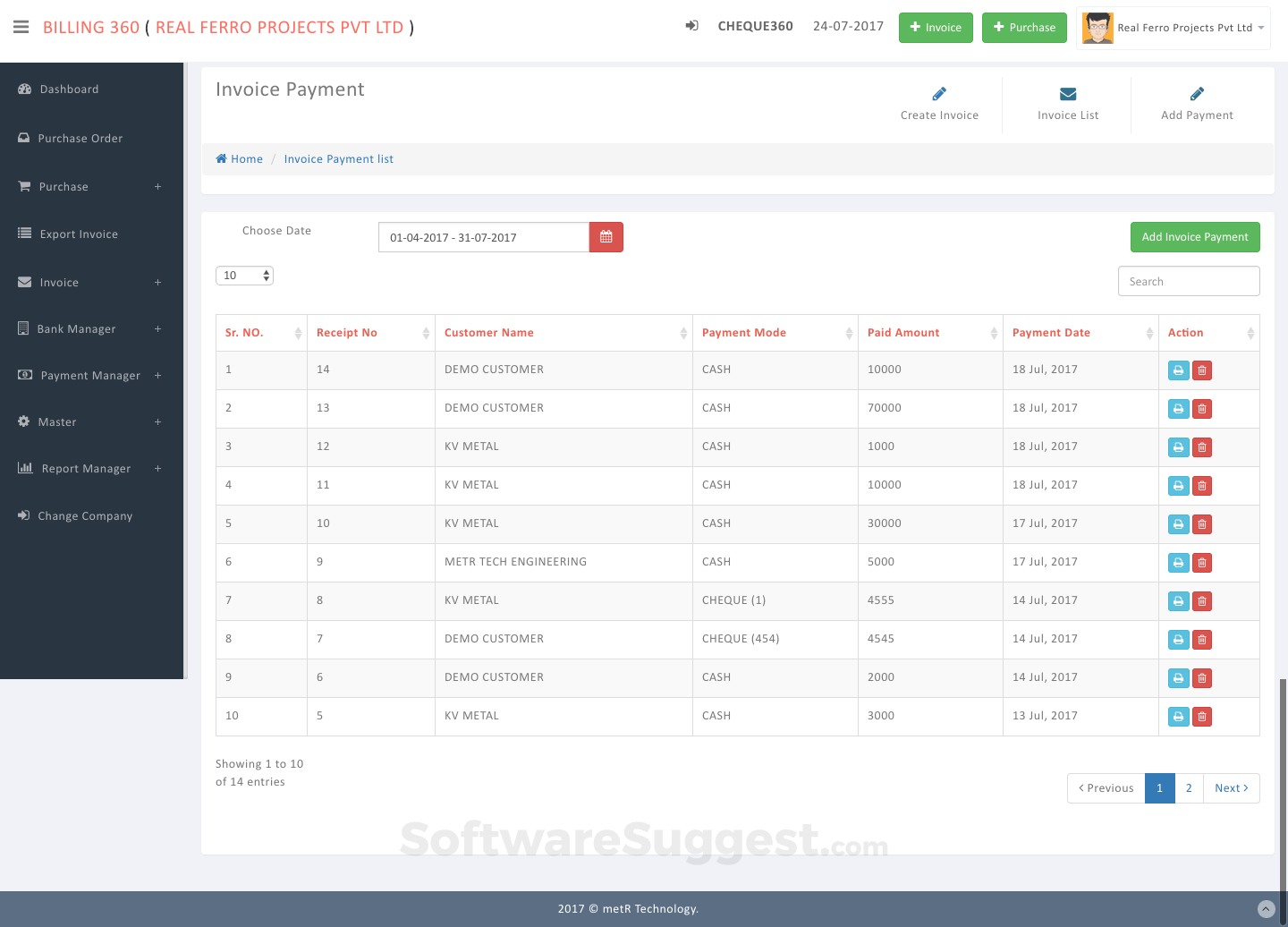Image resolution: width=1288 pixels, height=927 pixels.
Task: Click the Add Payment pencil icon
Action: click(x=1197, y=94)
